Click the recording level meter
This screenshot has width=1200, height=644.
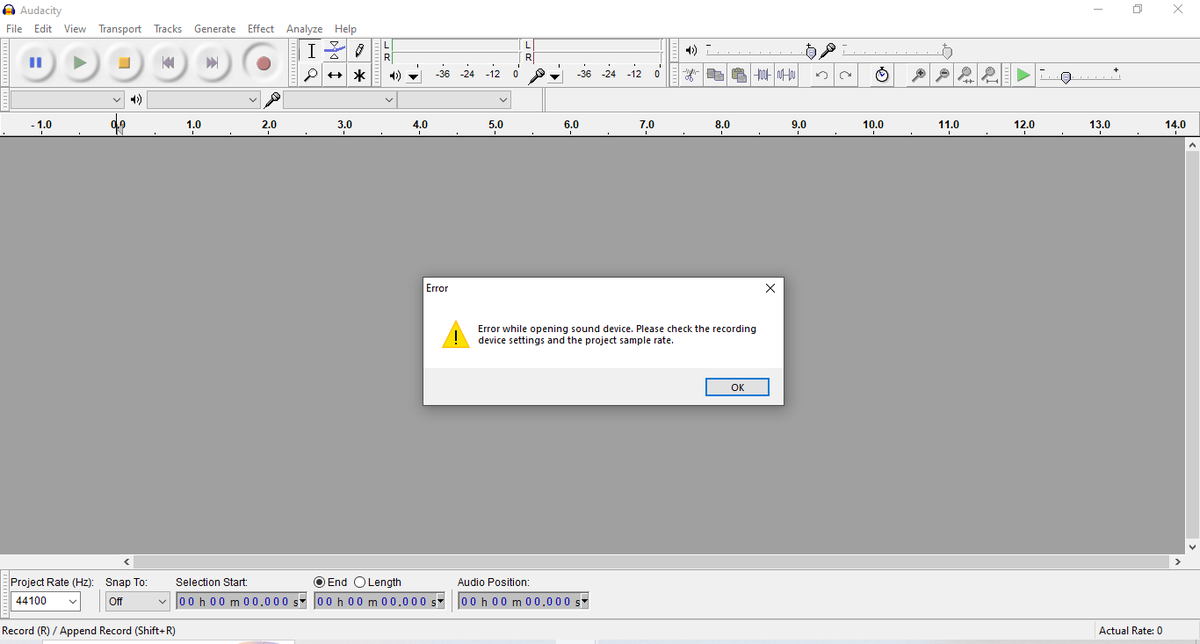point(599,51)
